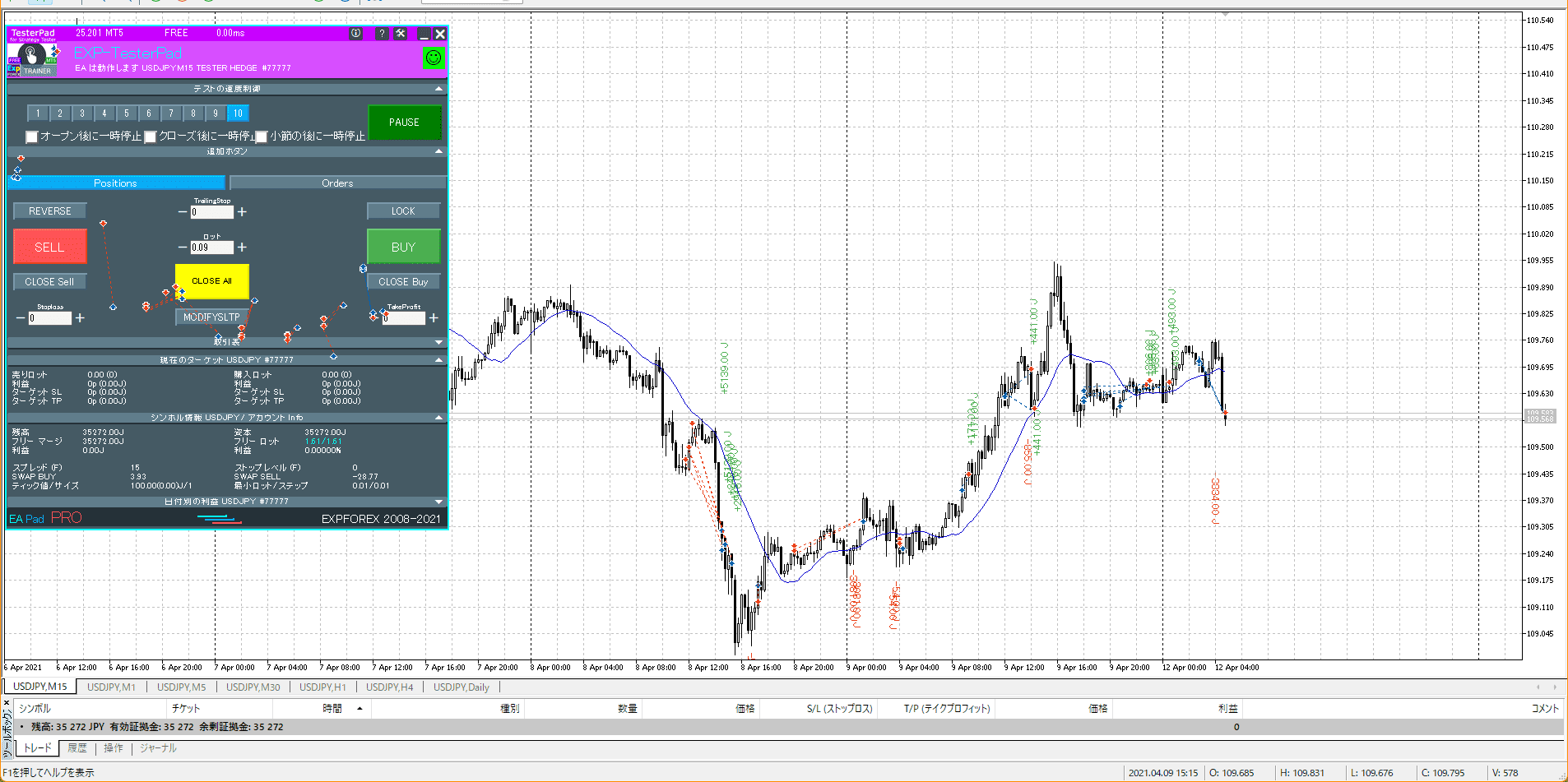Expand daily profit USDJPY section
The width and height of the screenshot is (1568, 782).
pyautogui.click(x=438, y=502)
